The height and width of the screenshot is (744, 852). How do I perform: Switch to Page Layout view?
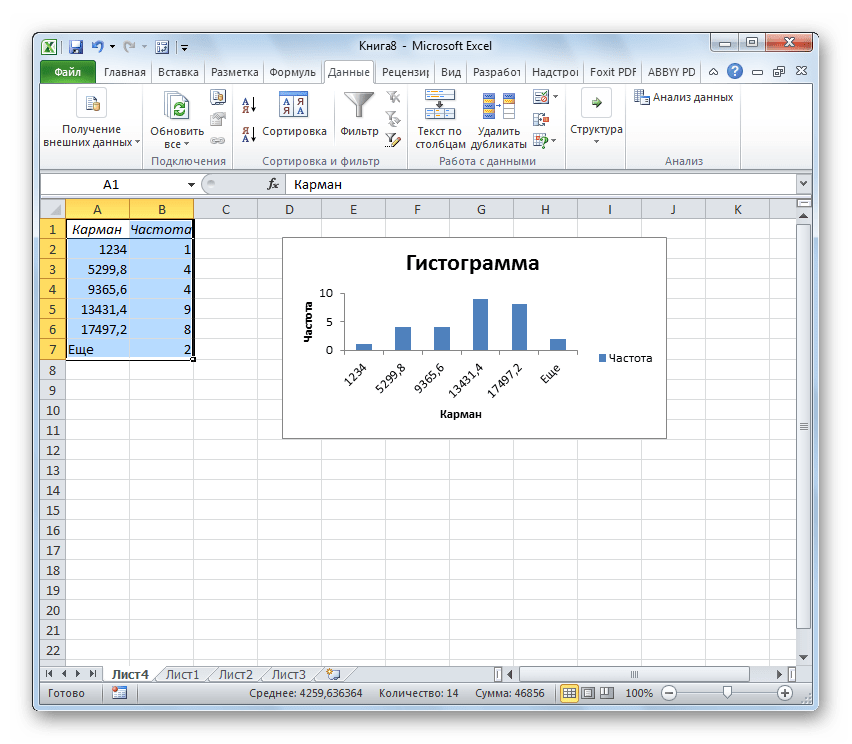click(588, 693)
